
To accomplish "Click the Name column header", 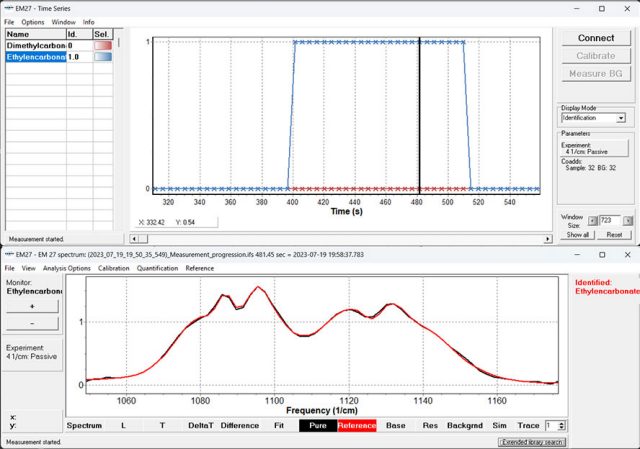I will click(x=36, y=34).
